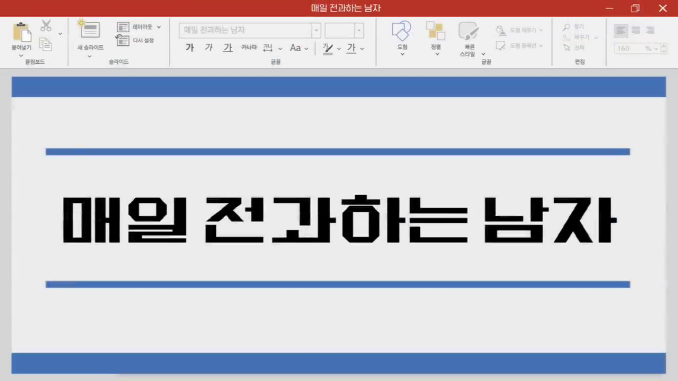This screenshot has height=381, width=678.
Task: Select the slide title text 매일 전과하는 남자
Action: pos(339,219)
